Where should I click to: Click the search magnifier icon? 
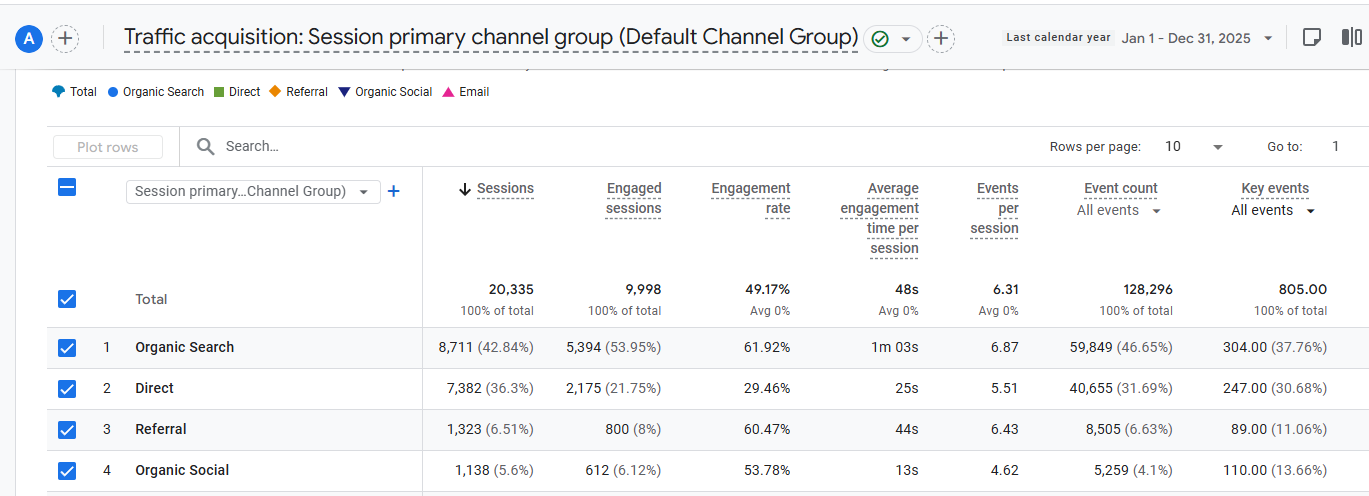pyautogui.click(x=206, y=147)
